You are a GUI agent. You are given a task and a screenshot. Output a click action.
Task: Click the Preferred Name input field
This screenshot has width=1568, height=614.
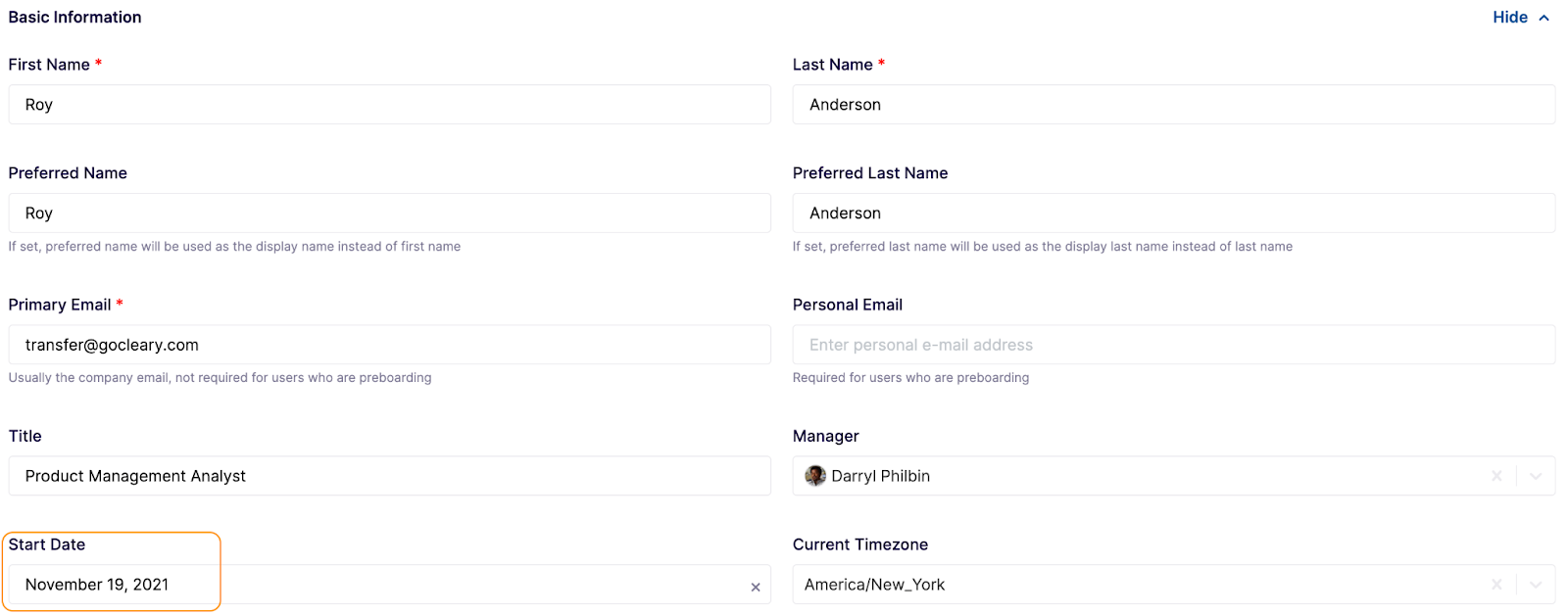[390, 213]
